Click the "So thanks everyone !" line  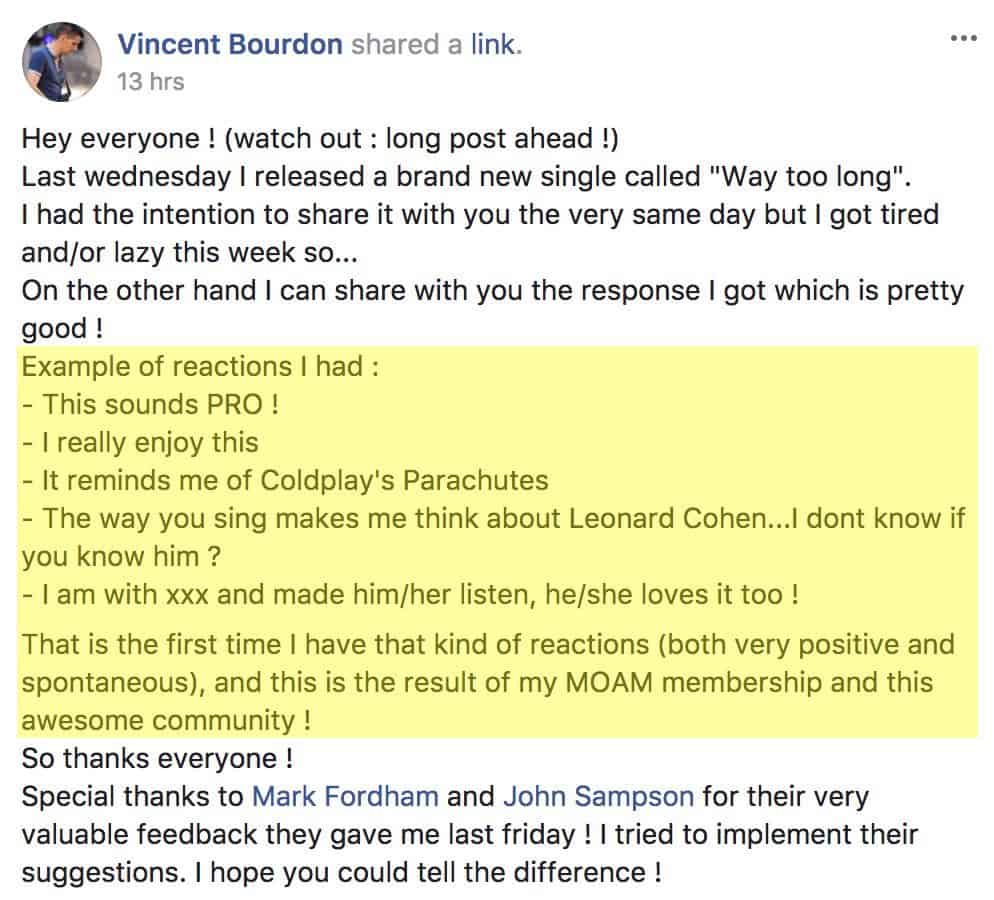157,759
